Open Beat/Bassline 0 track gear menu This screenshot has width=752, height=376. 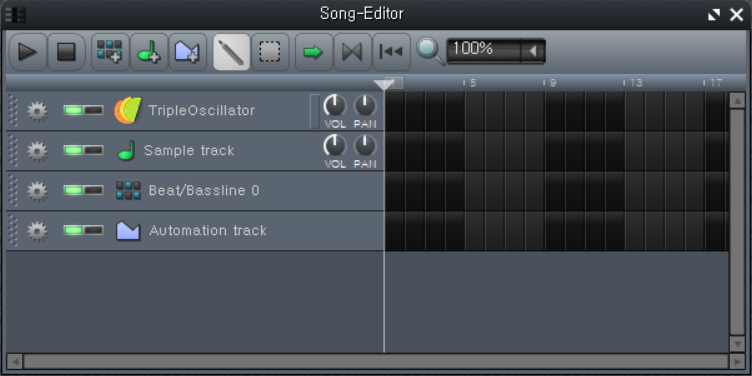[x=37, y=191]
